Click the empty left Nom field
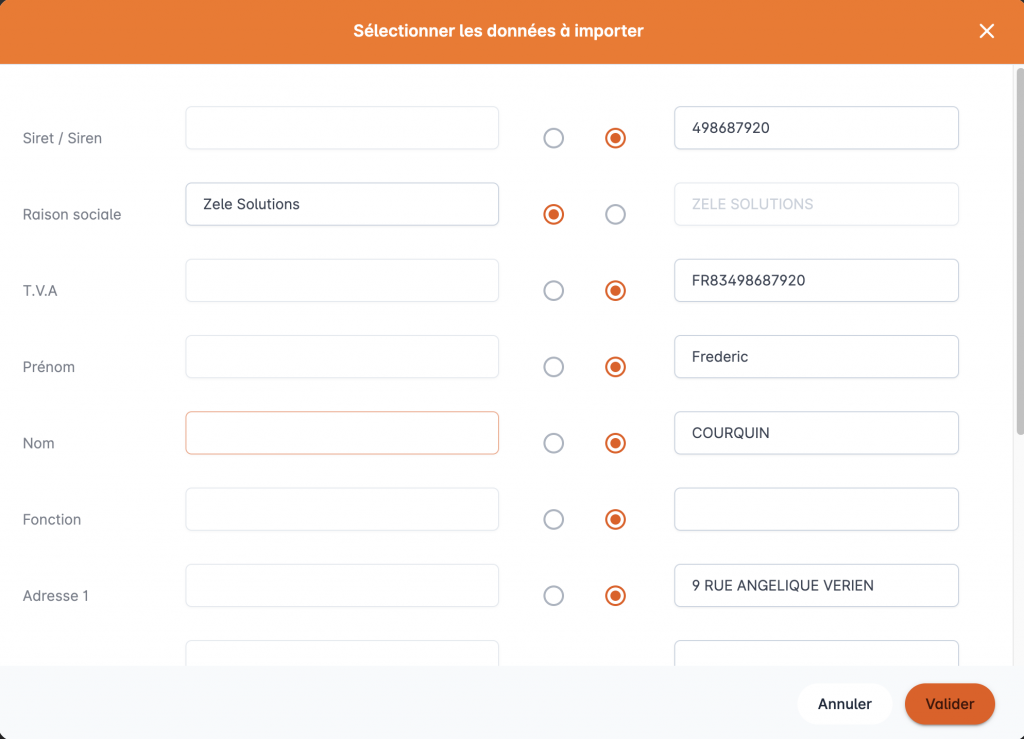Screen dimensions: 1024x739 coord(341,433)
